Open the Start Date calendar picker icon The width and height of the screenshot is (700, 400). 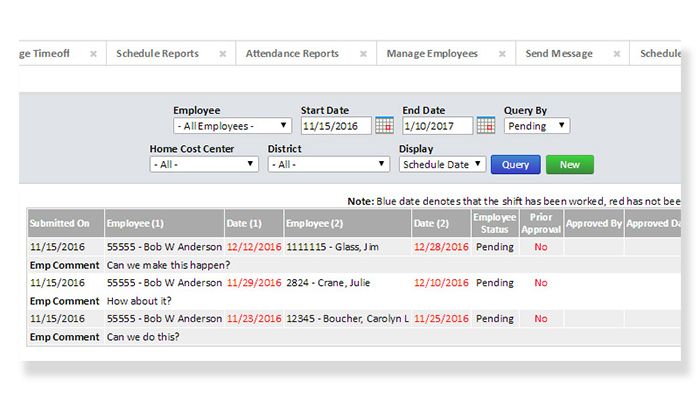click(385, 126)
